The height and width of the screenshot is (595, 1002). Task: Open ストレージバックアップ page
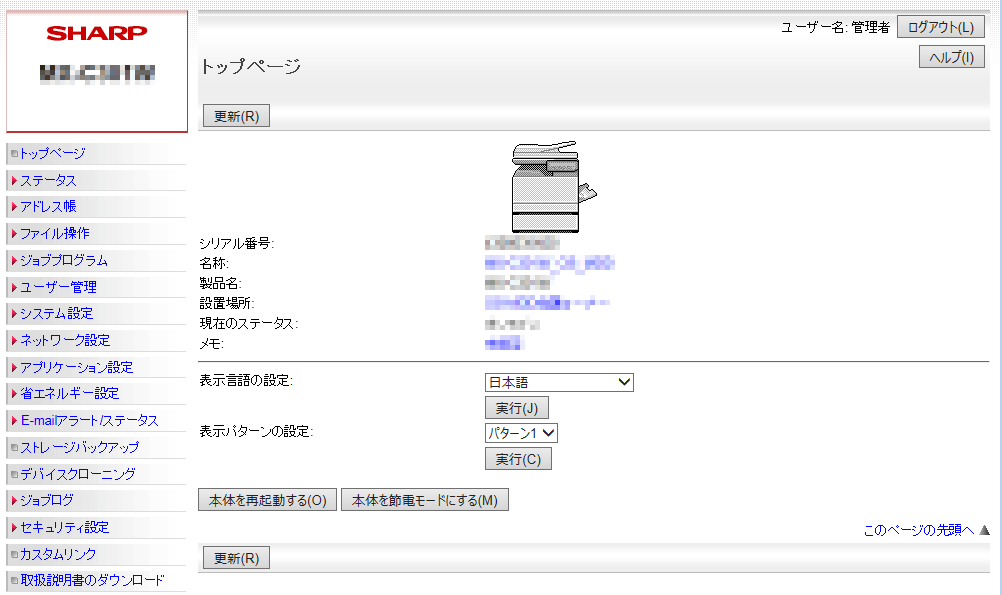tap(79, 448)
